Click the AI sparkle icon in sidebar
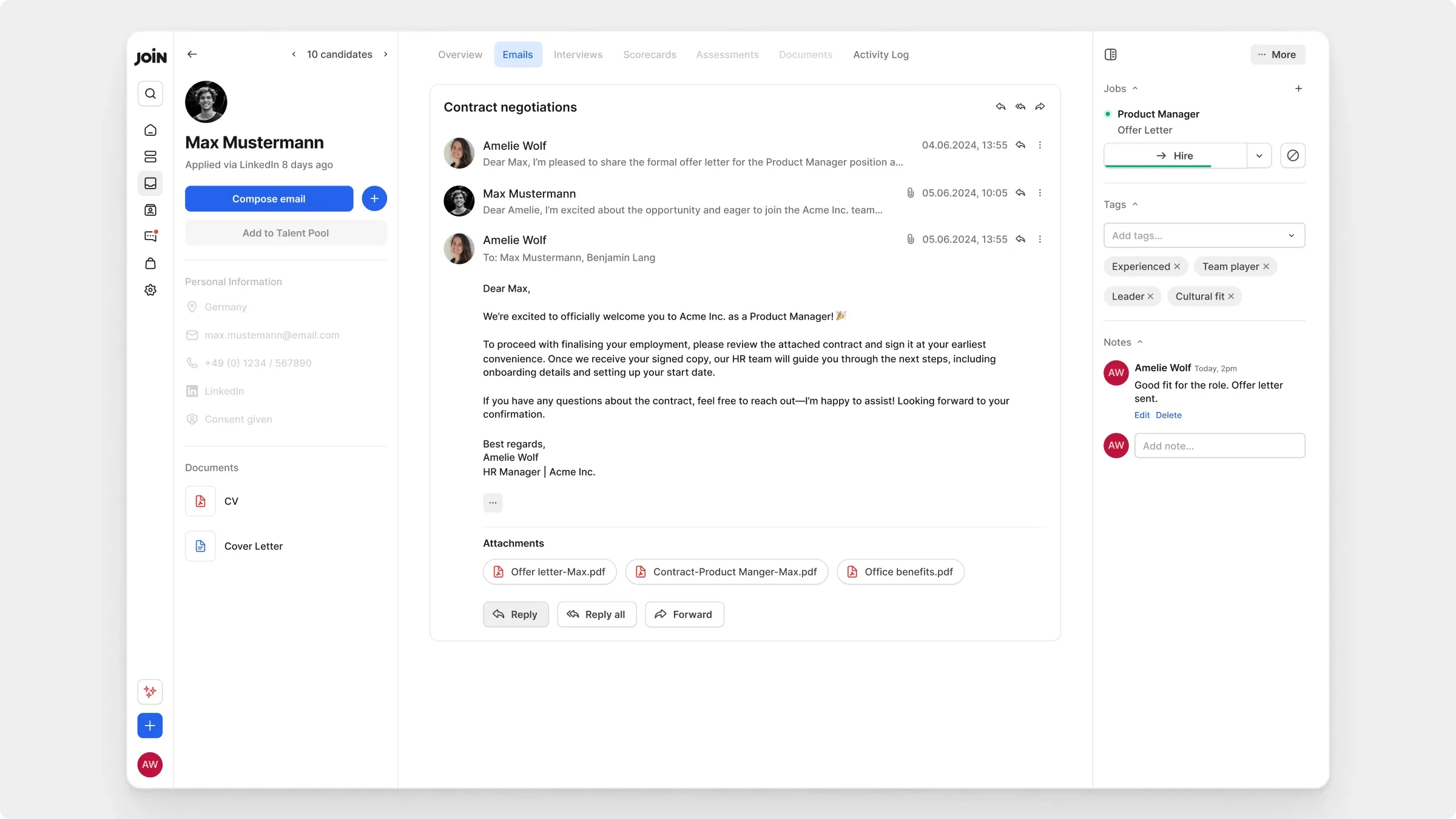 [150, 692]
